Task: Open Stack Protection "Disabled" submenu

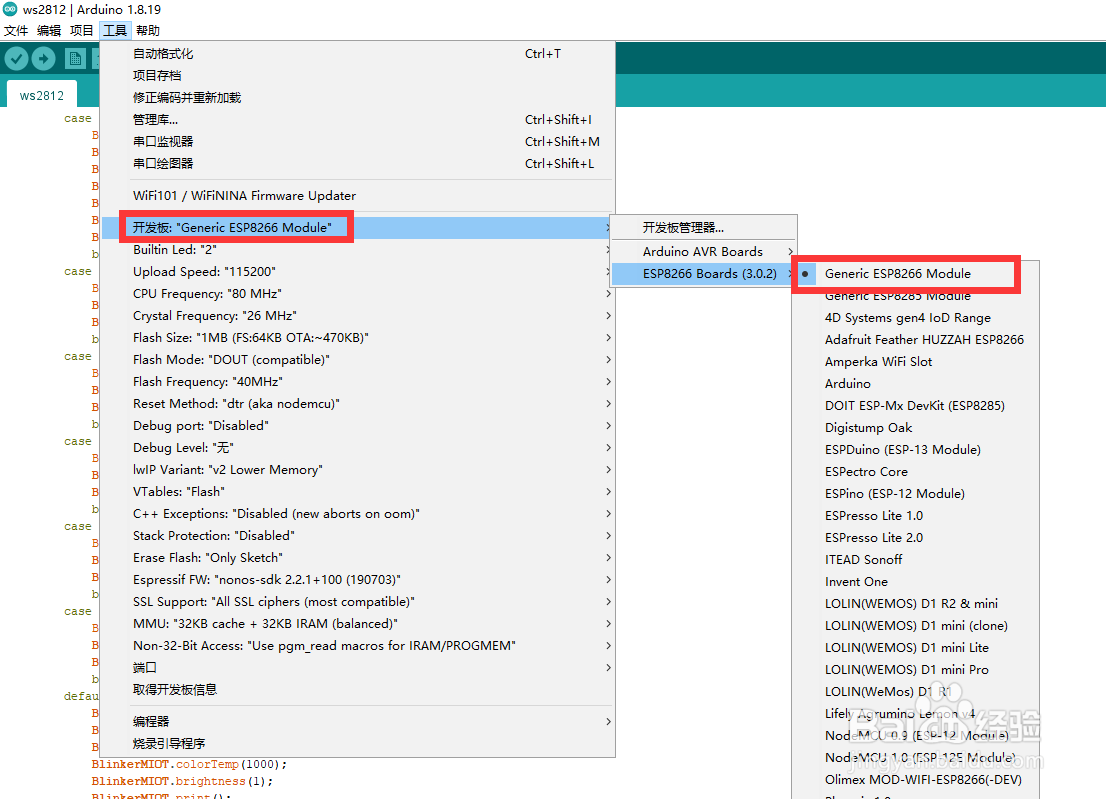Action: click(x=358, y=535)
